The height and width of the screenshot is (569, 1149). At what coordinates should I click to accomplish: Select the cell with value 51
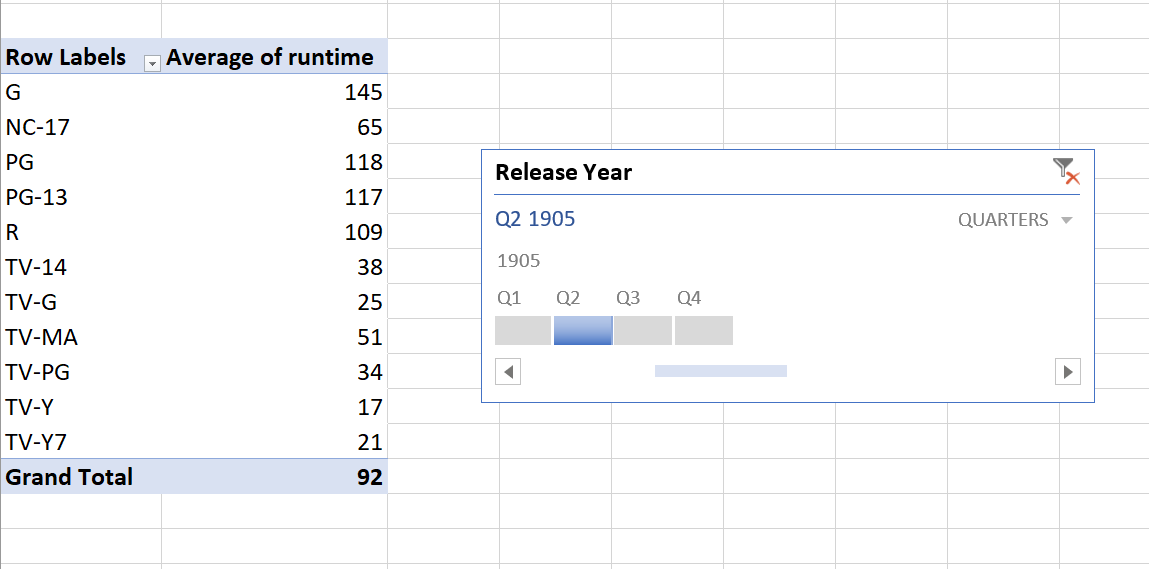point(274,337)
